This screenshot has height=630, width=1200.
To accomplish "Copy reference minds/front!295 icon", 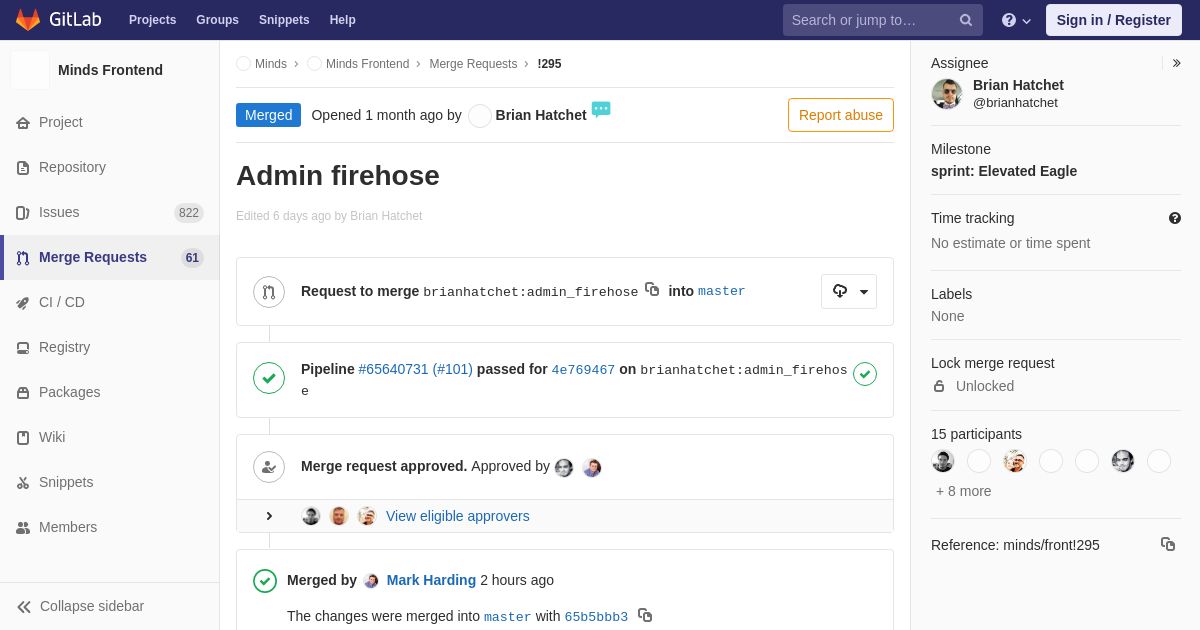I will point(1168,544).
